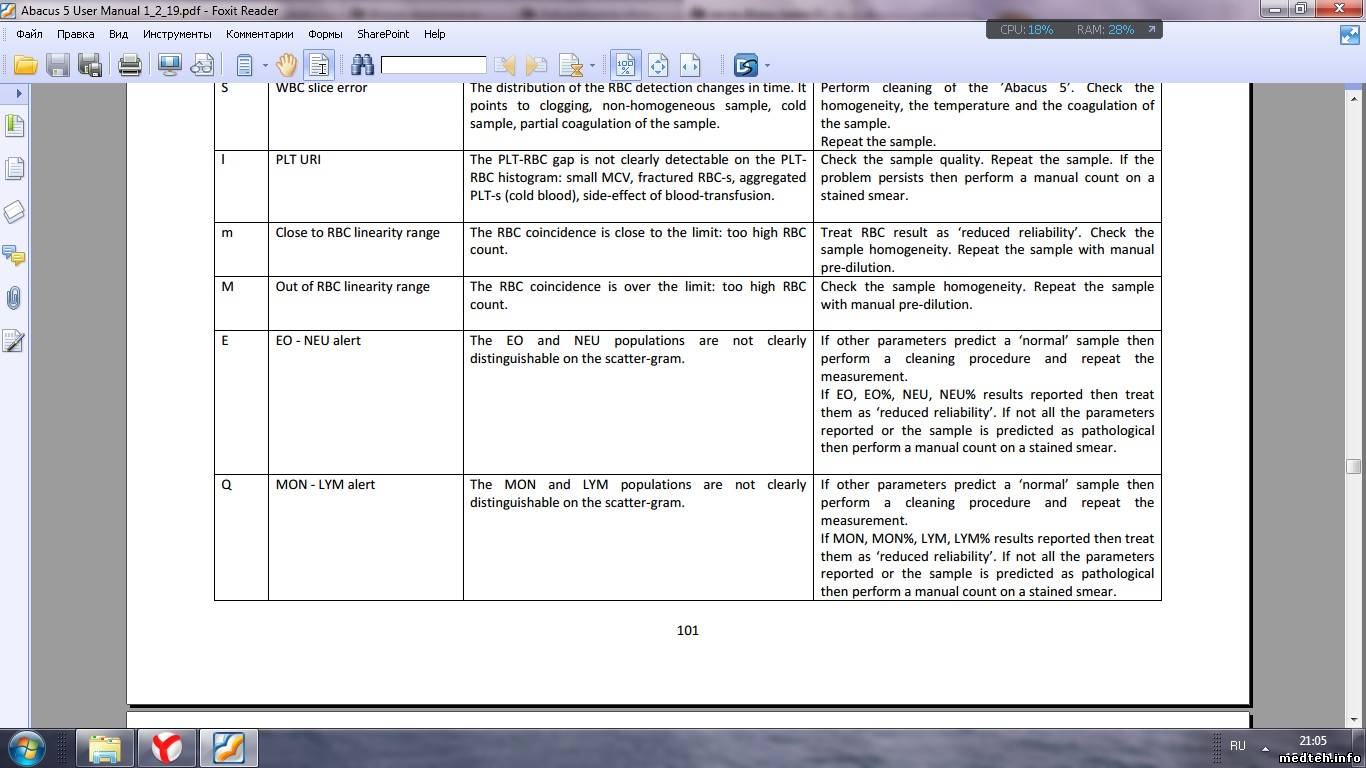Click the Open file folder icon
Viewport: 1366px width, 768px height.
coord(25,66)
